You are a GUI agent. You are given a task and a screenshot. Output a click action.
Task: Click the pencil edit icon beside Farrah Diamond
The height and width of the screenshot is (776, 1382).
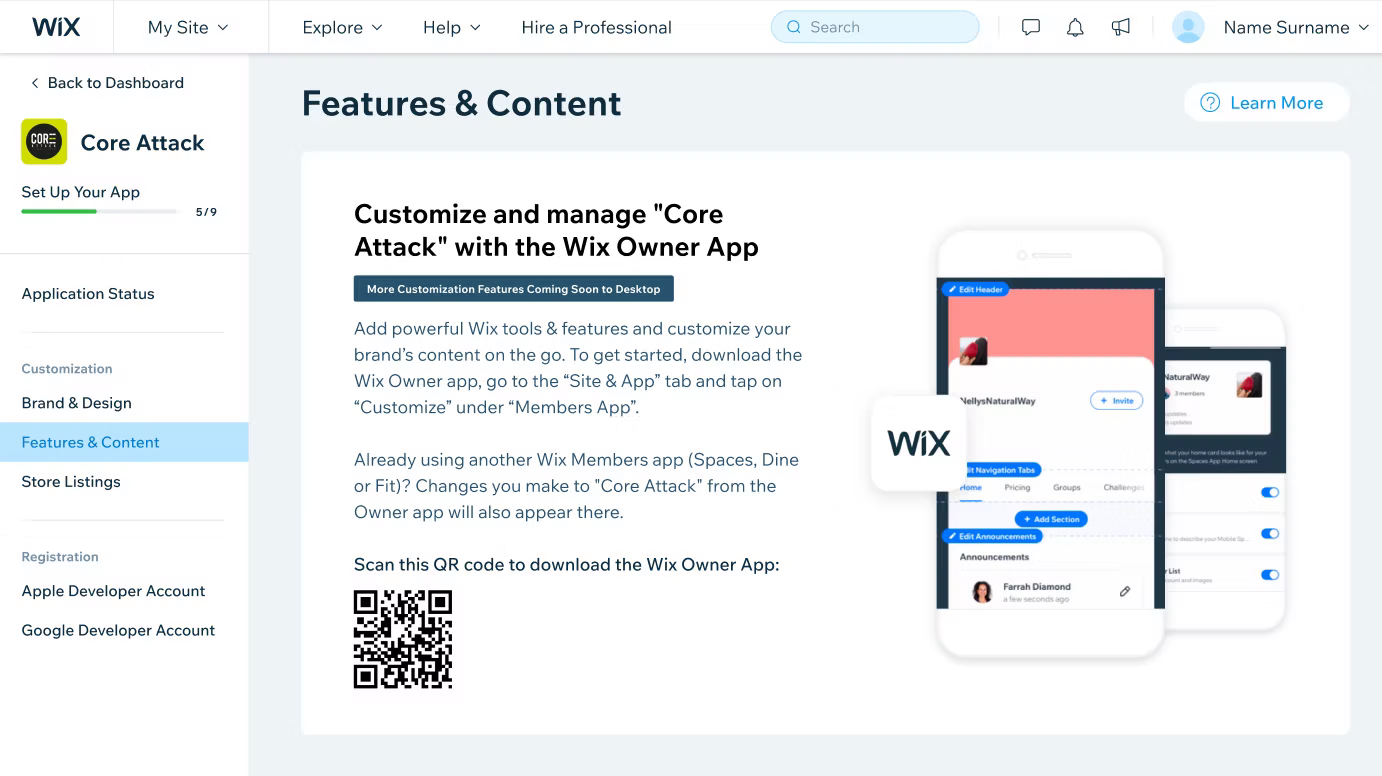click(1125, 592)
